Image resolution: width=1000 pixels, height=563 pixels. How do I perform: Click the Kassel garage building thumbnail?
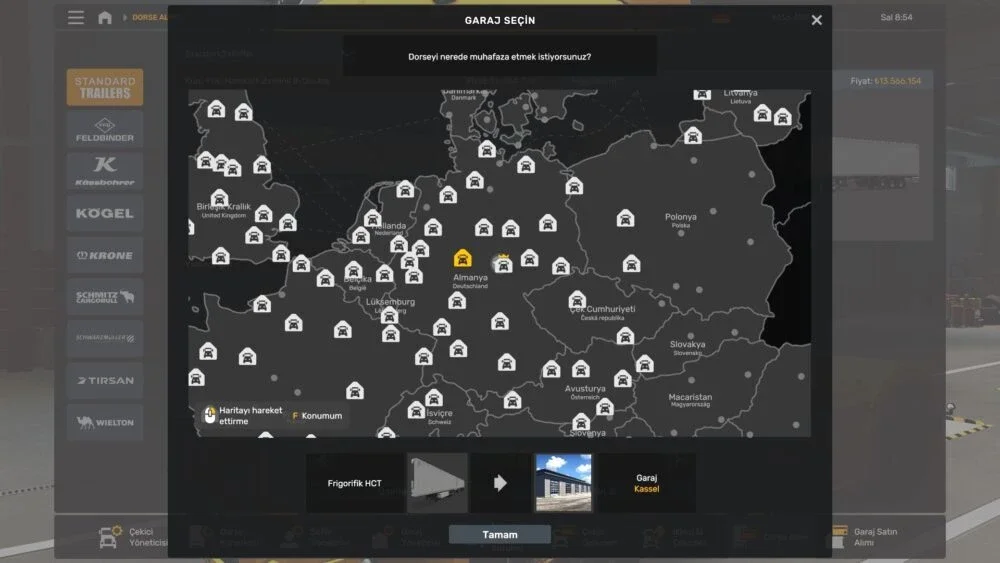tap(563, 483)
